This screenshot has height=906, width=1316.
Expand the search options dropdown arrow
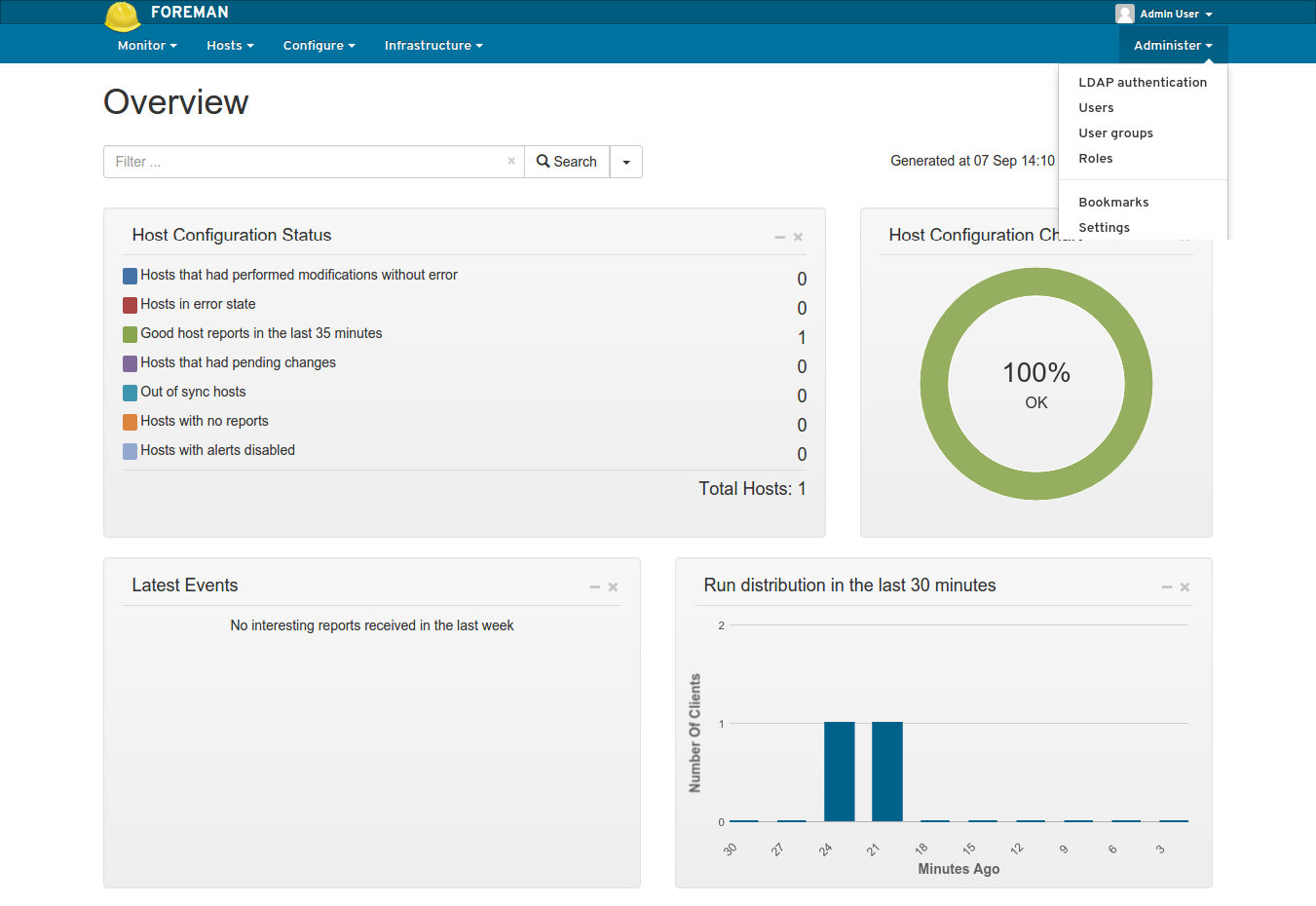(625, 161)
